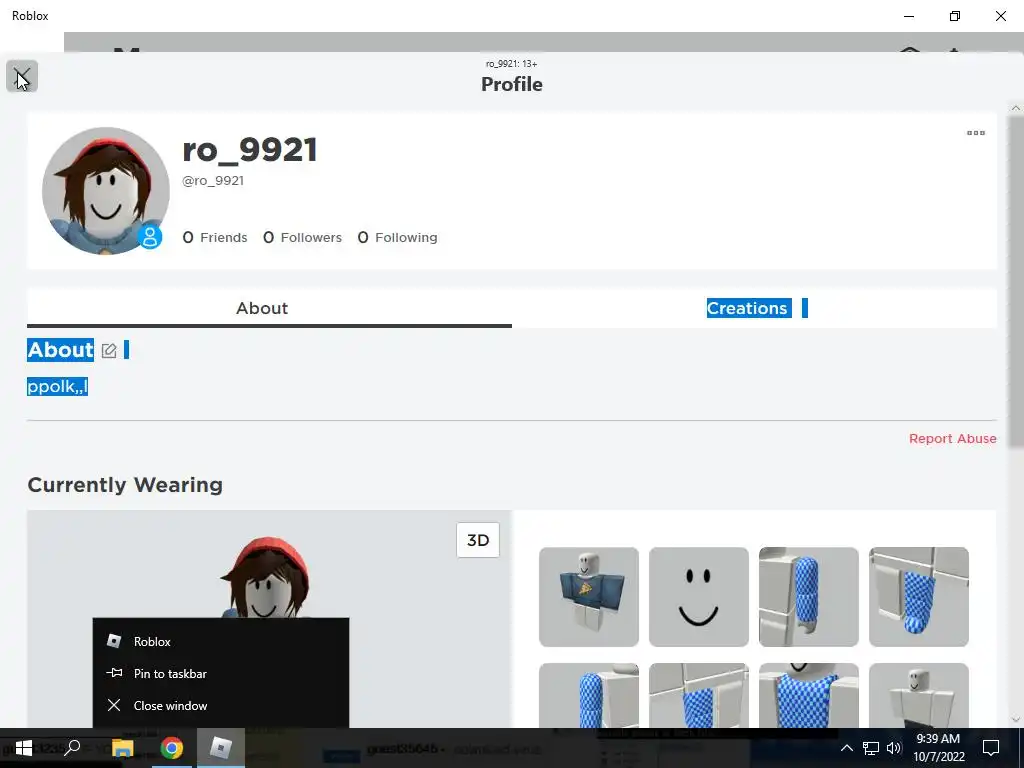This screenshot has width=1024, height=768.
Task: Open the 0 Followers list
Action: (x=302, y=238)
